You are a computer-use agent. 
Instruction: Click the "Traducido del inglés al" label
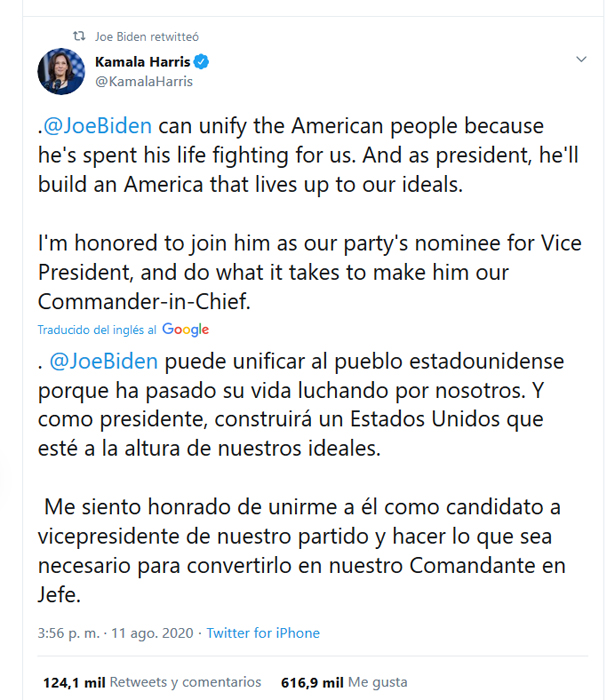97,330
